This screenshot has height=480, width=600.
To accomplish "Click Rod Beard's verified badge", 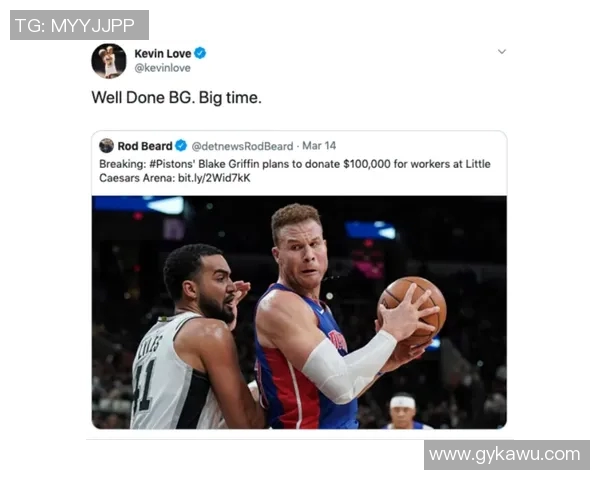I will click(x=181, y=146).
